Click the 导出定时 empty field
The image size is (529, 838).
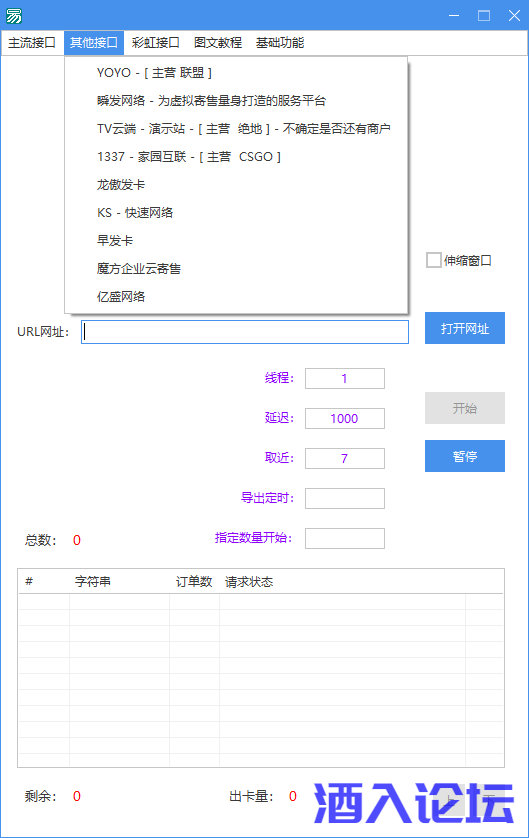click(x=345, y=498)
